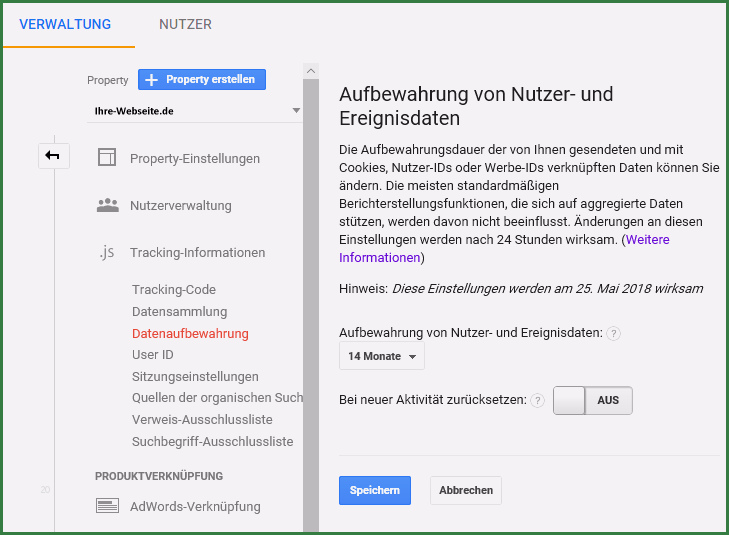Viewport: 729px width, 535px height.
Task: Click the Nutzerverwaltung people icon
Action: coord(107,205)
